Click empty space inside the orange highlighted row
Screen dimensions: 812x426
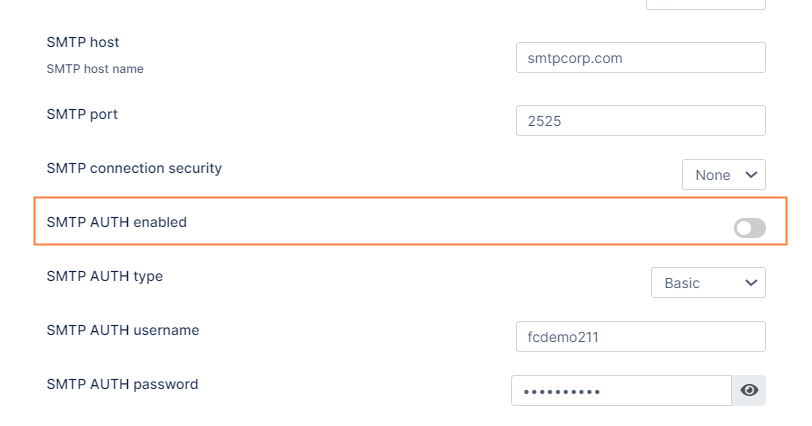point(450,222)
